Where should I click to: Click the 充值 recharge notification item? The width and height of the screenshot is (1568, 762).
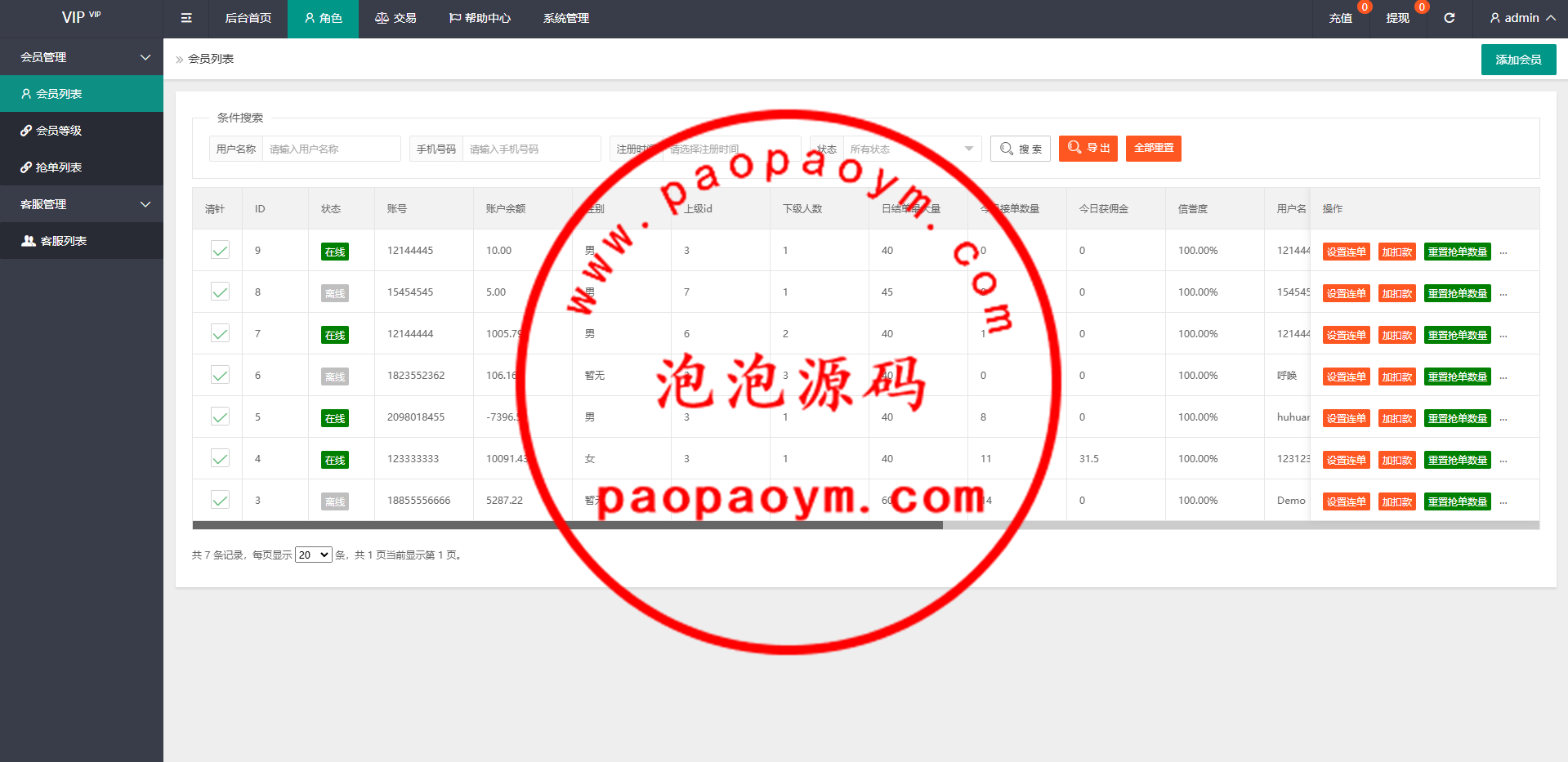click(1340, 18)
